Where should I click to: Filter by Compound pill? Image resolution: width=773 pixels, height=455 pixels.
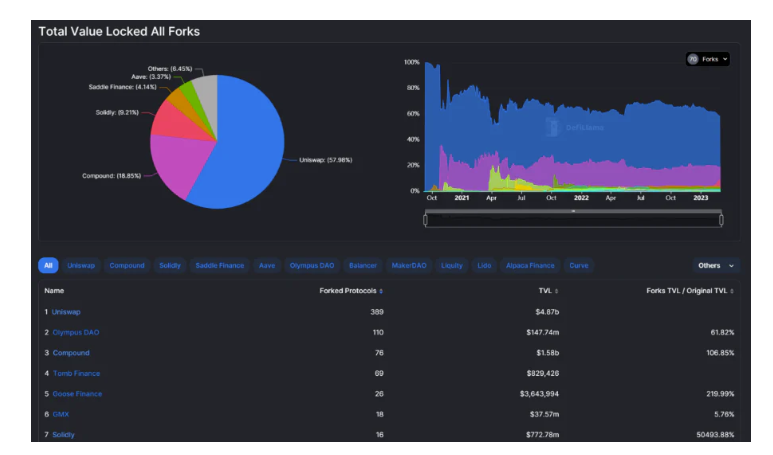[127, 265]
